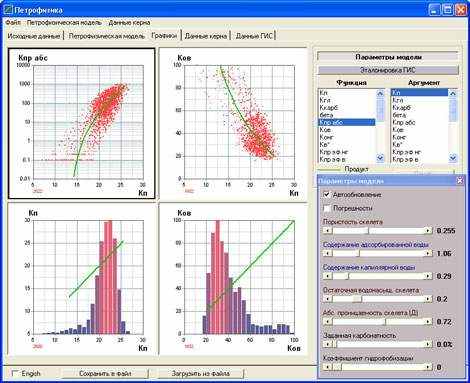Click down arrow of Аргумент list scrollbar
The width and height of the screenshot is (470, 383).
click(x=453, y=158)
